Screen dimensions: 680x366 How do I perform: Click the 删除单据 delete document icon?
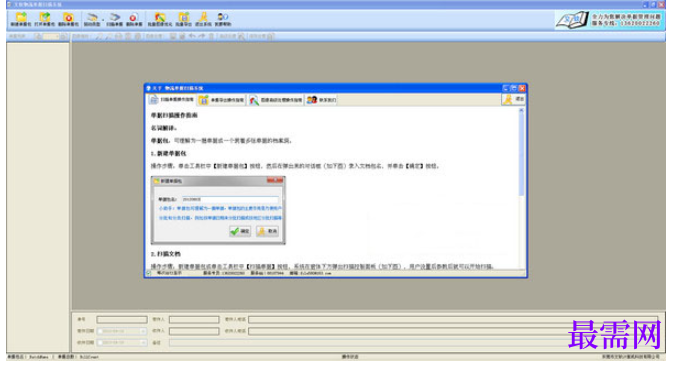point(134,20)
